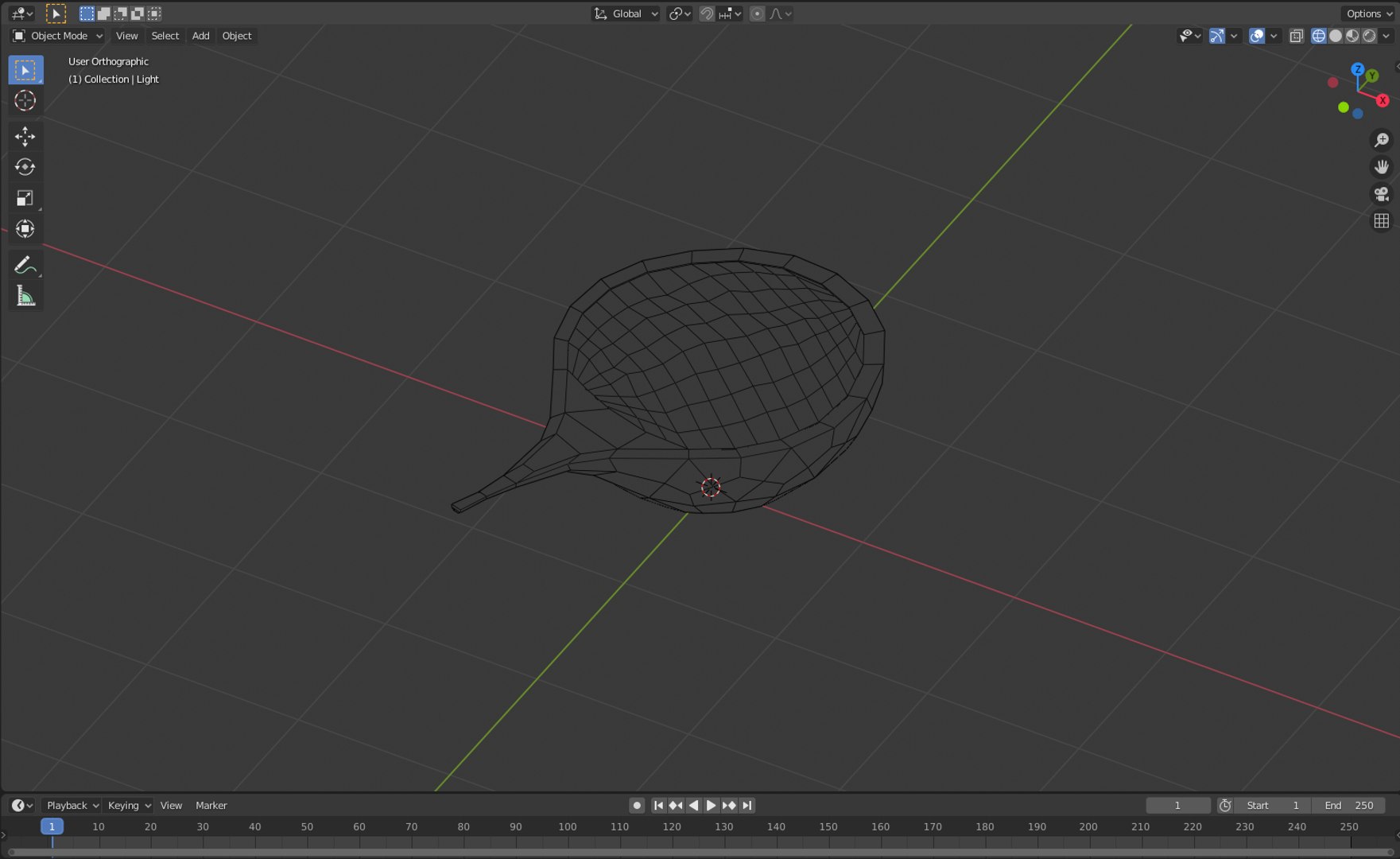
Task: Open the Object Mode dropdown
Action: pyautogui.click(x=57, y=36)
